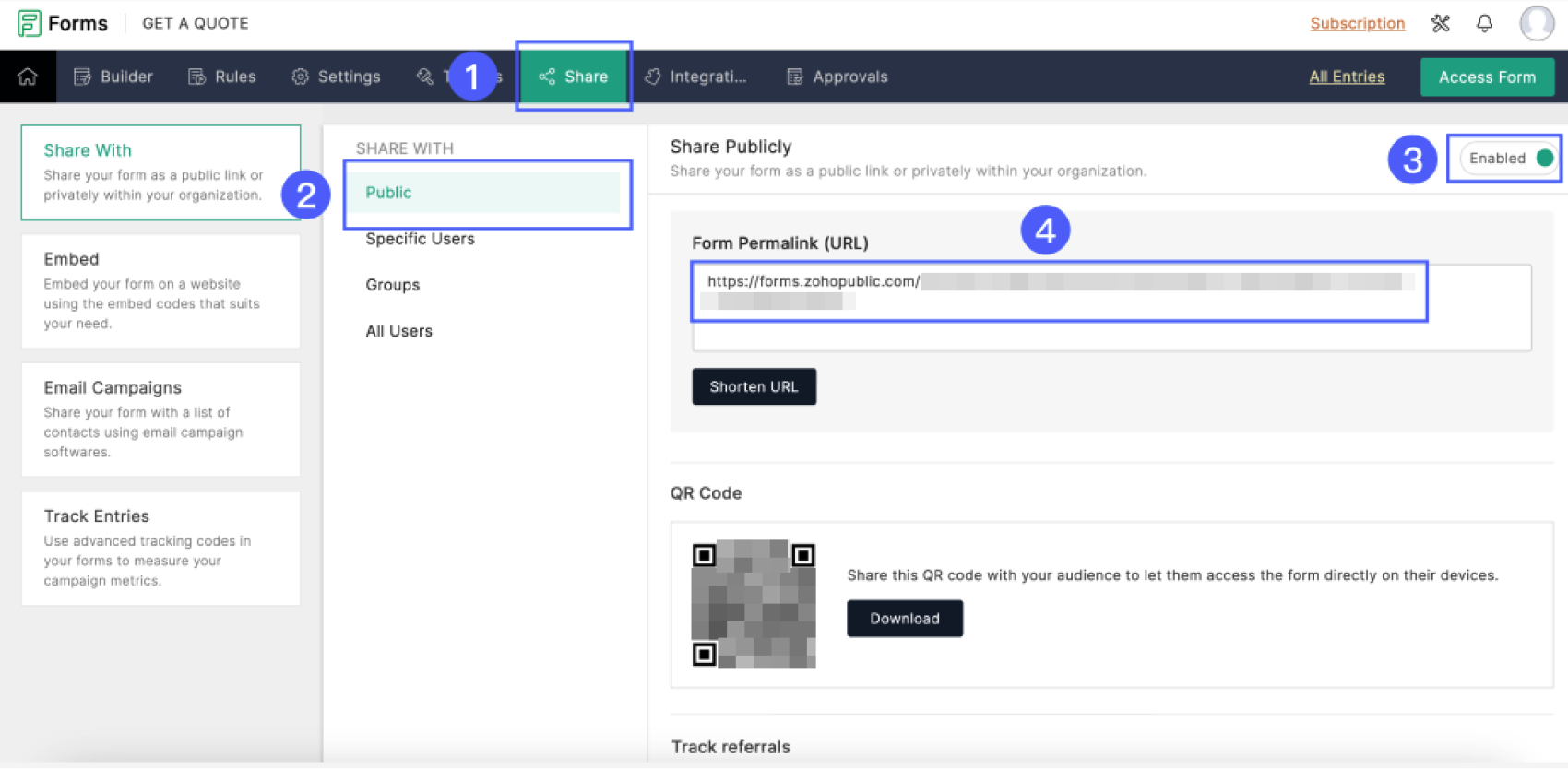Click the Subscription link
Screen dimensions: 1568x769
pos(1357,23)
